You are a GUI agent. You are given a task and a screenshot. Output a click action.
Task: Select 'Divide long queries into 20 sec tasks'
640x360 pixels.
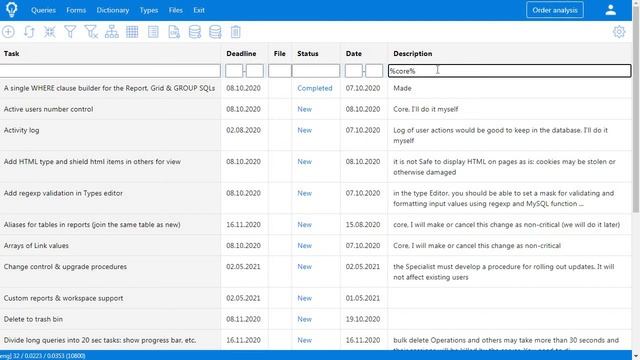pyautogui.click(x=100, y=340)
